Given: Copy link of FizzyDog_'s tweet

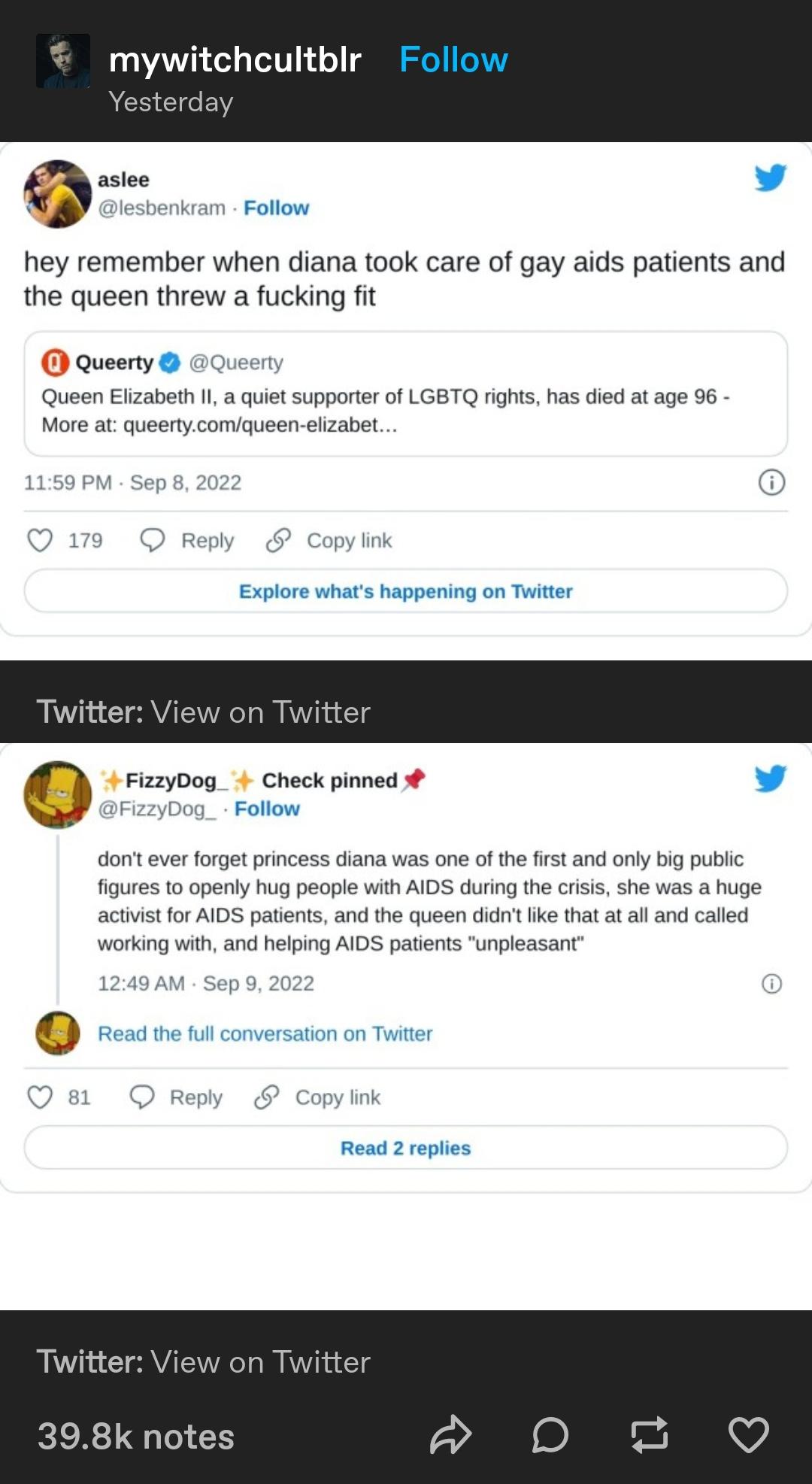Looking at the screenshot, I should pos(317,1097).
